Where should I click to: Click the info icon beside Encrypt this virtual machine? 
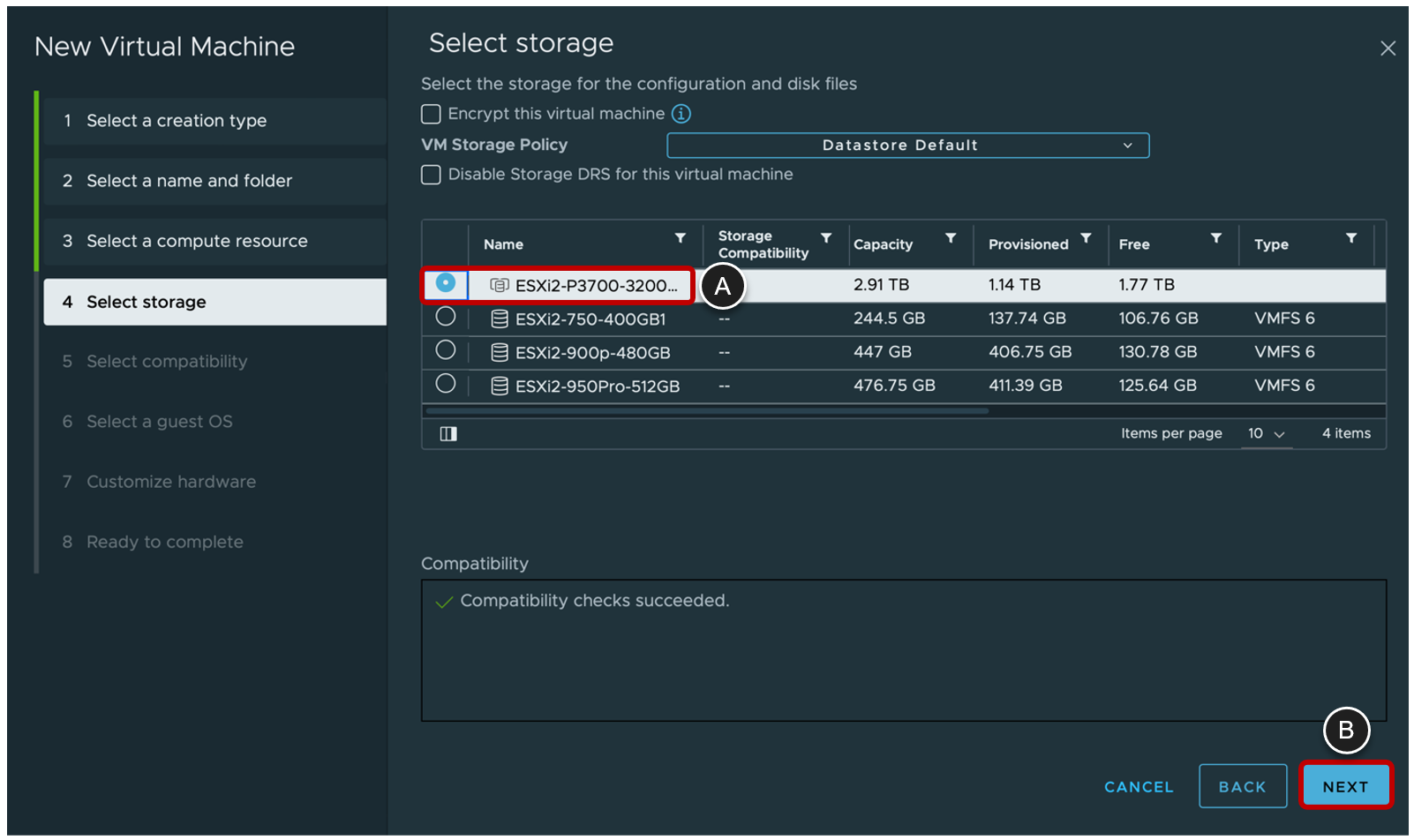point(681,113)
